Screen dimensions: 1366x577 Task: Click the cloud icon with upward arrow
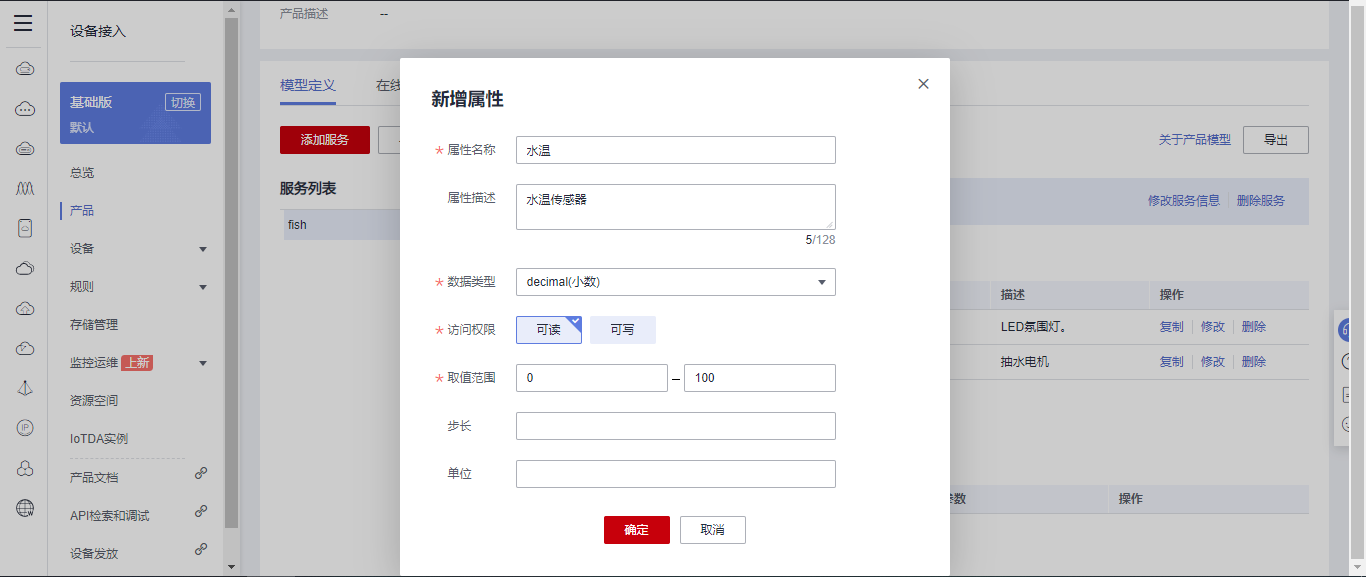click(25, 308)
